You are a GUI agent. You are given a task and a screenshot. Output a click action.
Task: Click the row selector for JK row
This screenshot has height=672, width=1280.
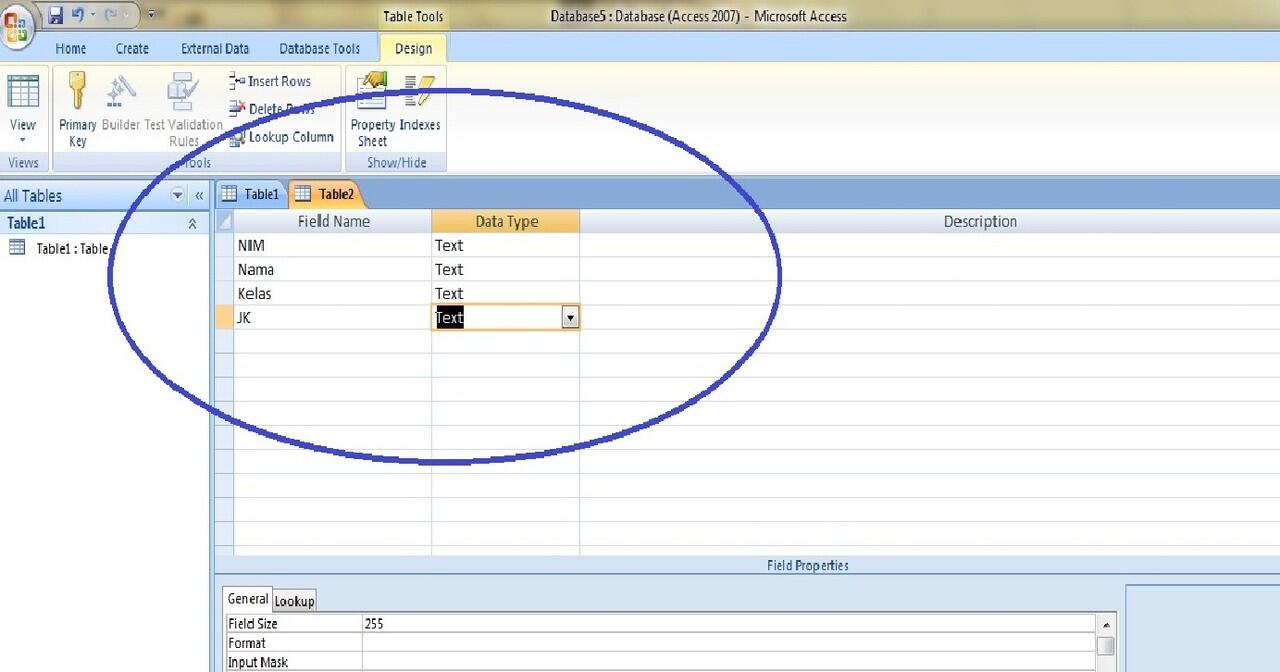click(224, 317)
